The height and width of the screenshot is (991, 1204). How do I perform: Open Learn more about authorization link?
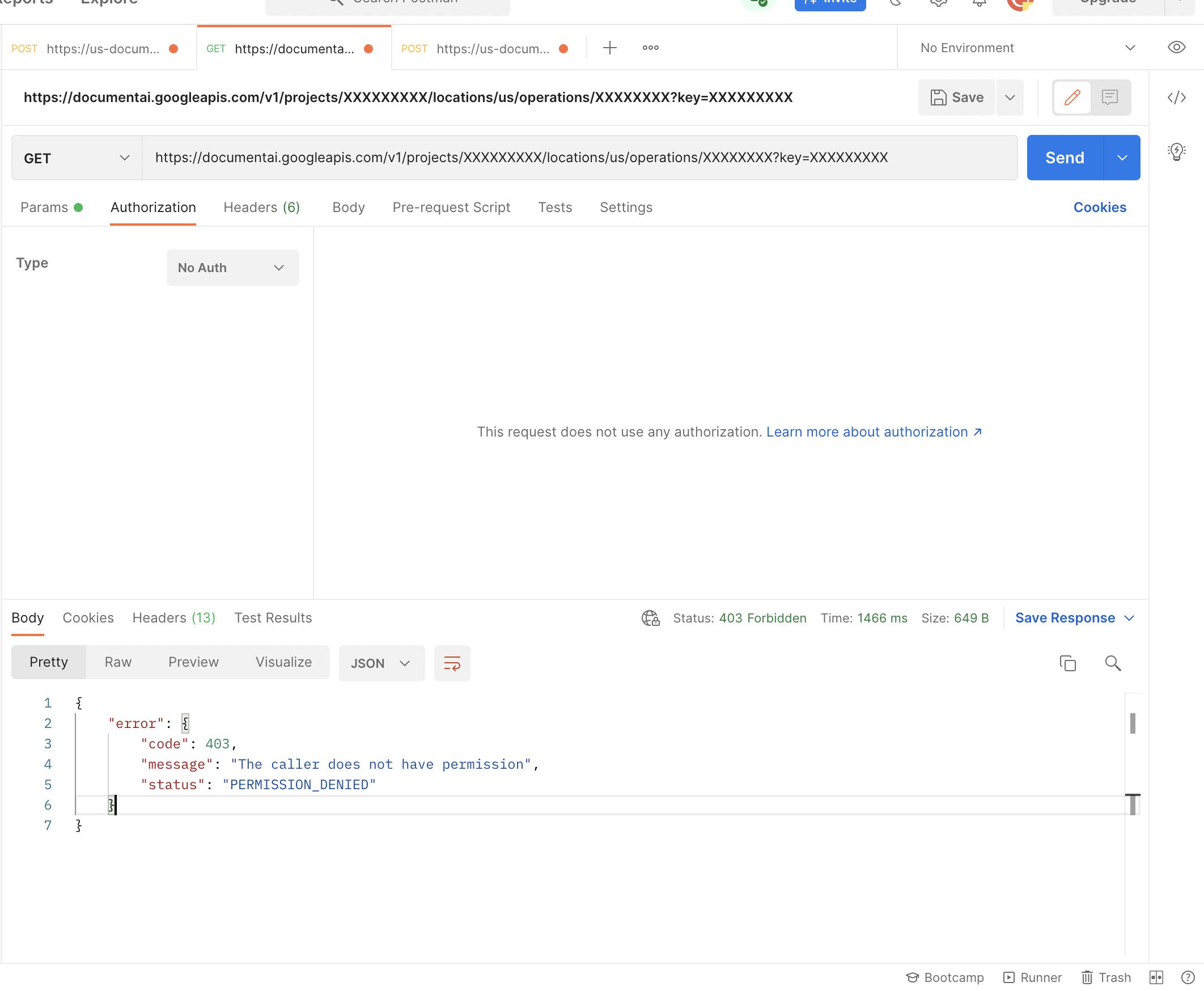click(x=873, y=432)
